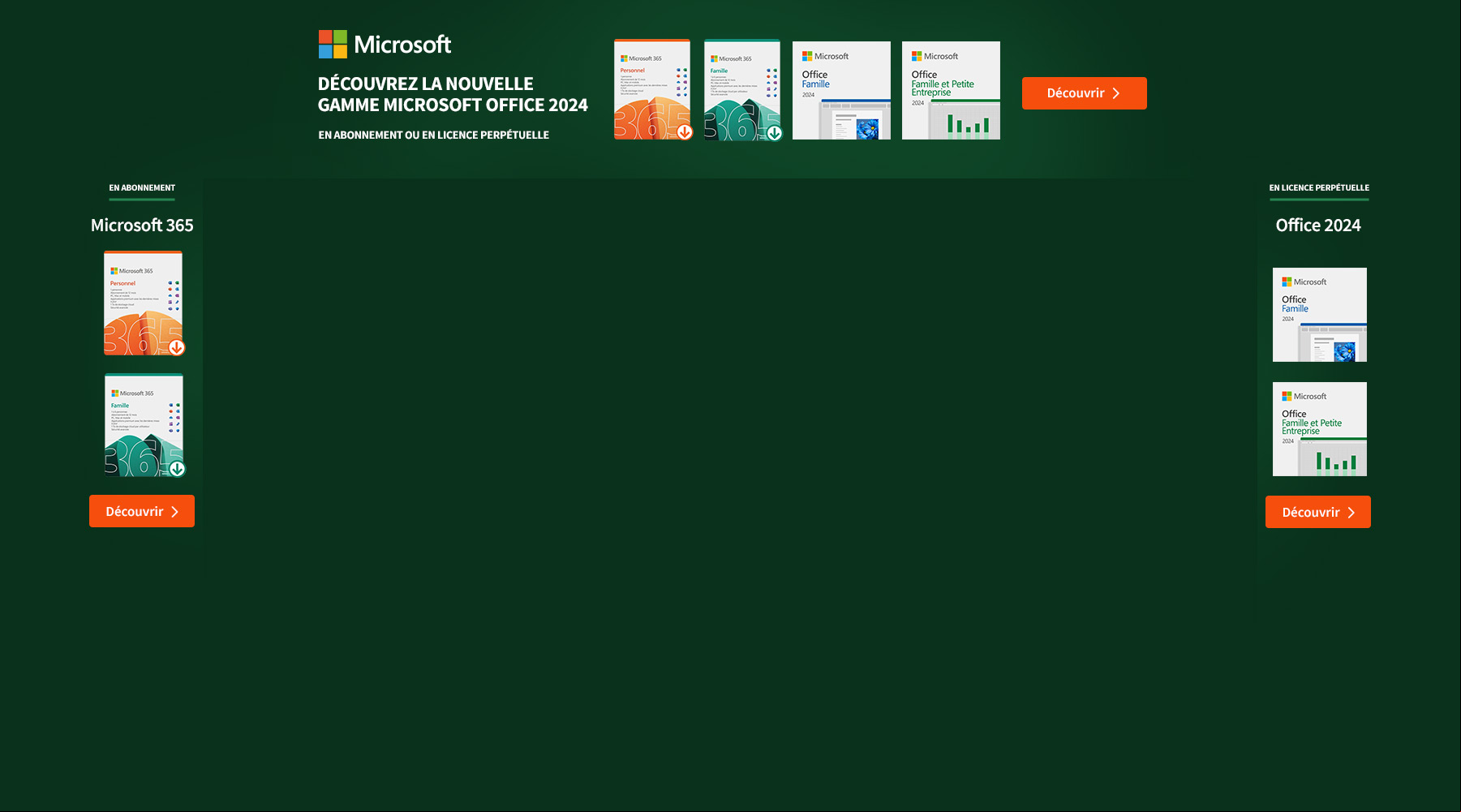Select Microsoft 365 Famille box in left sidebar

[x=144, y=425]
